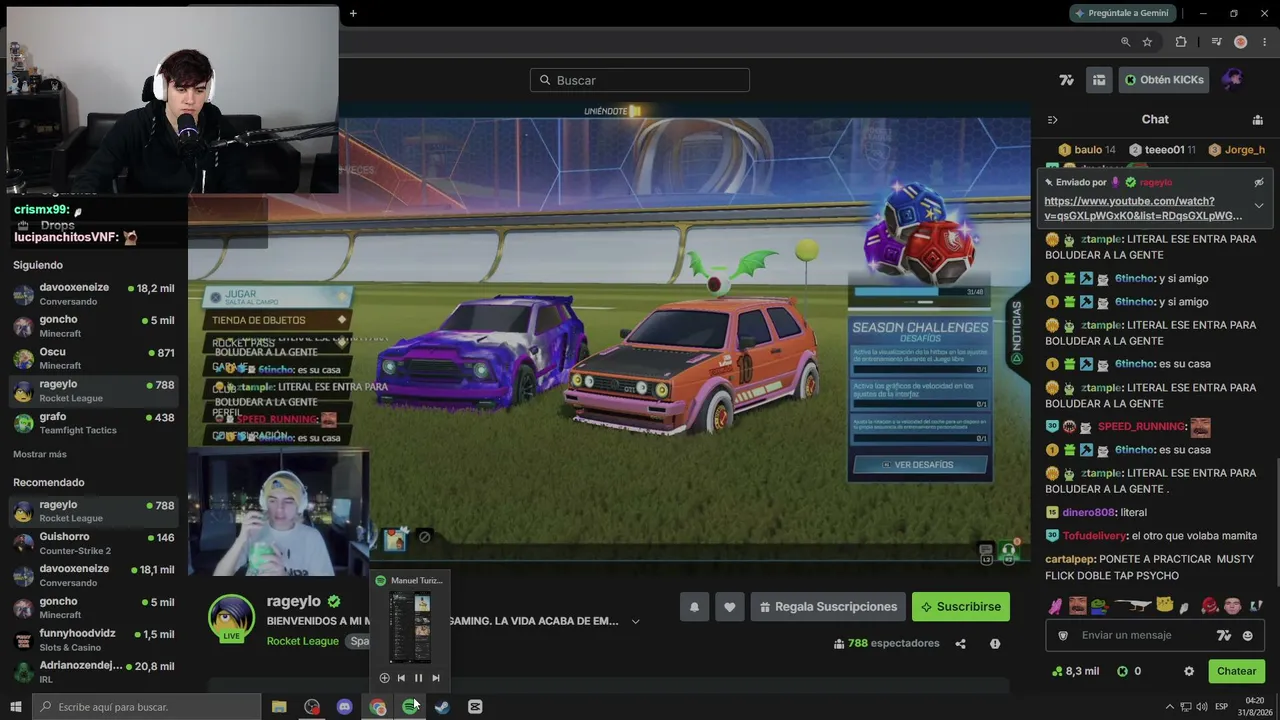Screen dimensions: 1280x720
Task: Click the Suscribirse button
Action: coord(961,607)
